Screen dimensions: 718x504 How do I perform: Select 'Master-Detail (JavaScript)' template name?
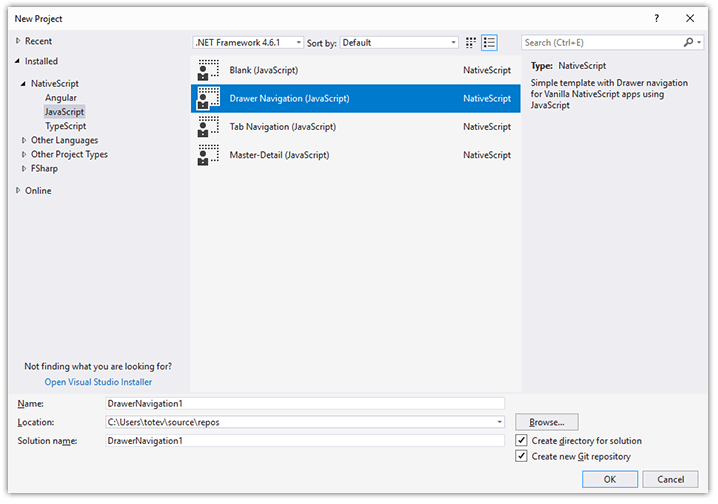pyautogui.click(x=279, y=155)
